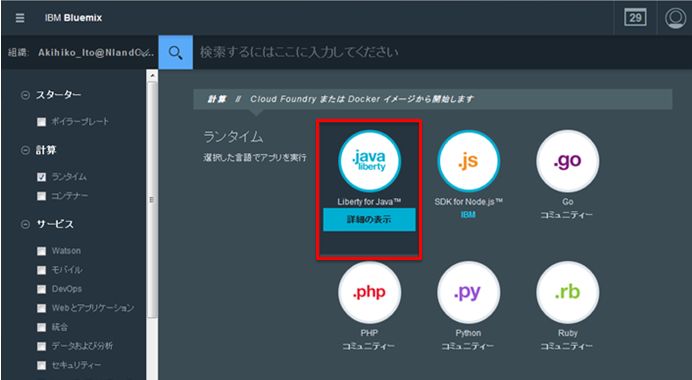Collapse the スターター section
Image resolution: width=692 pixels, height=380 pixels.
point(26,95)
